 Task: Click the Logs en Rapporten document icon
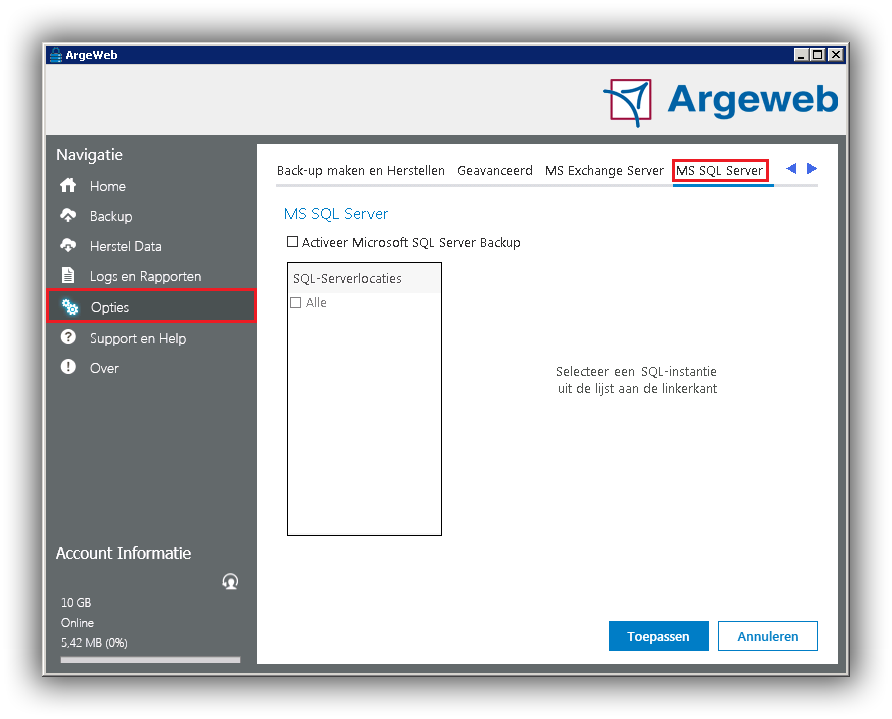68,275
